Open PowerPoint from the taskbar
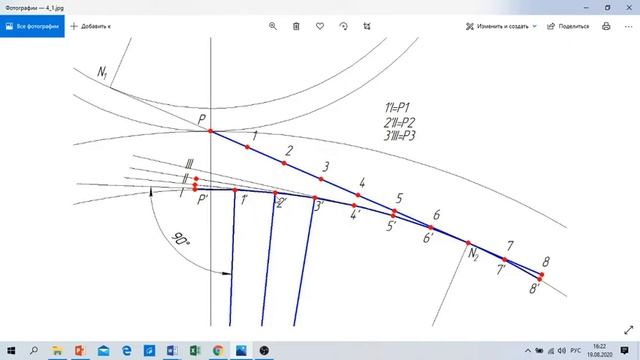 80,351
